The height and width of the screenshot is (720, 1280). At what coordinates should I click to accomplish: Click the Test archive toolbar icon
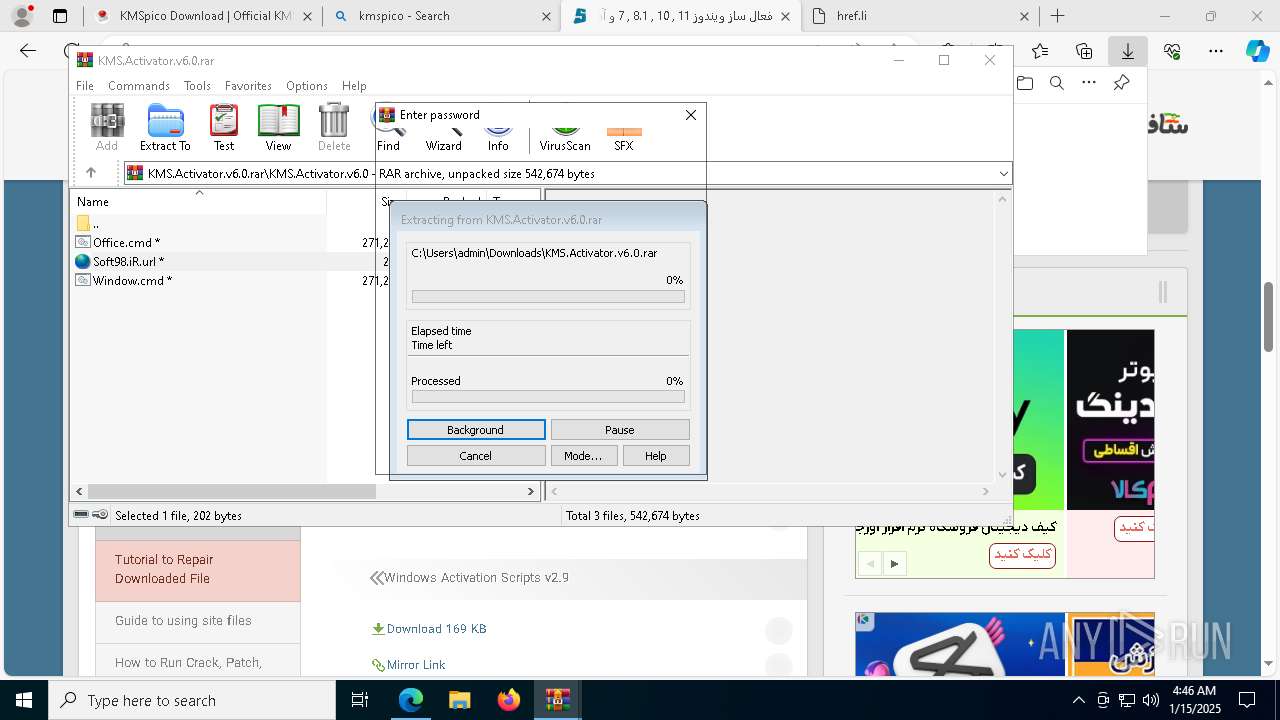[224, 127]
